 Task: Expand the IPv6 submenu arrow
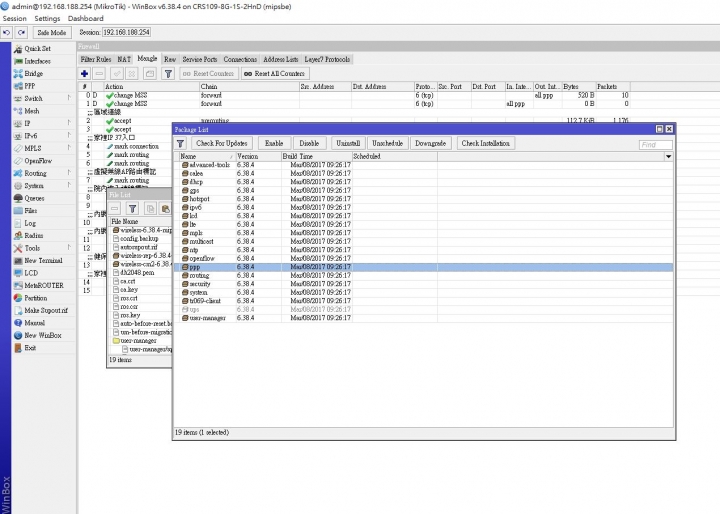[69, 136]
